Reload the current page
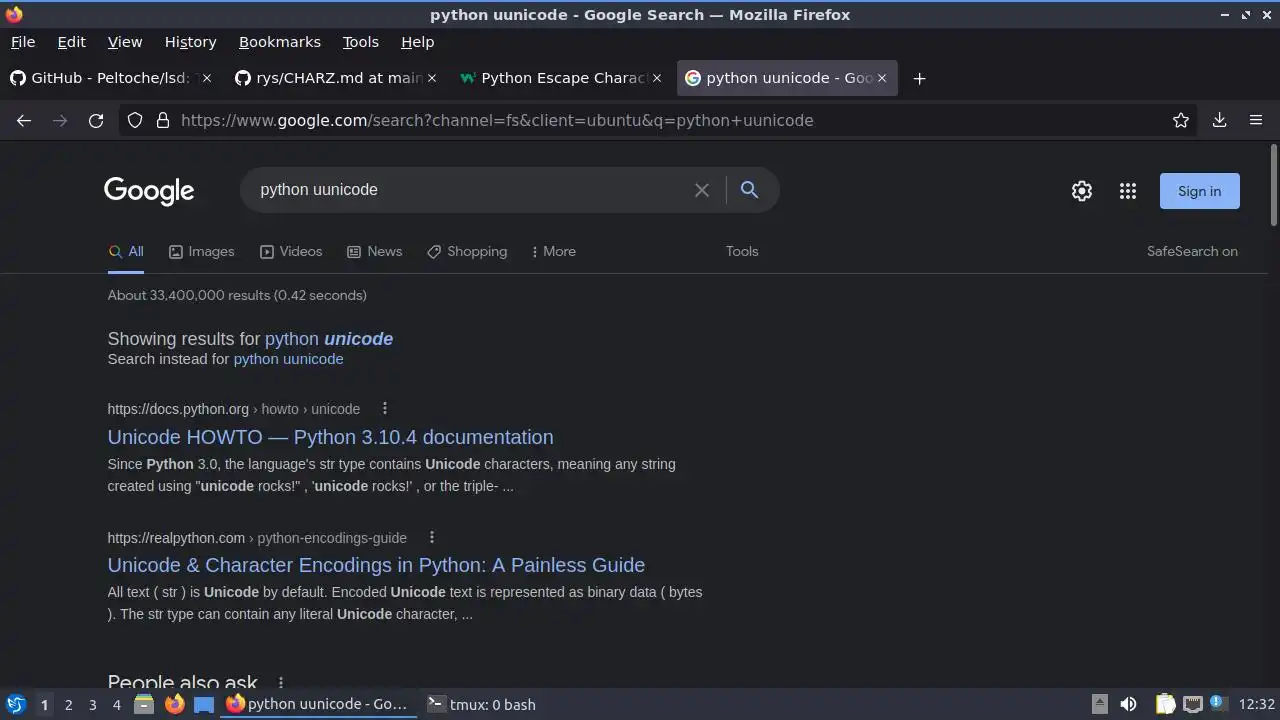 [x=96, y=120]
